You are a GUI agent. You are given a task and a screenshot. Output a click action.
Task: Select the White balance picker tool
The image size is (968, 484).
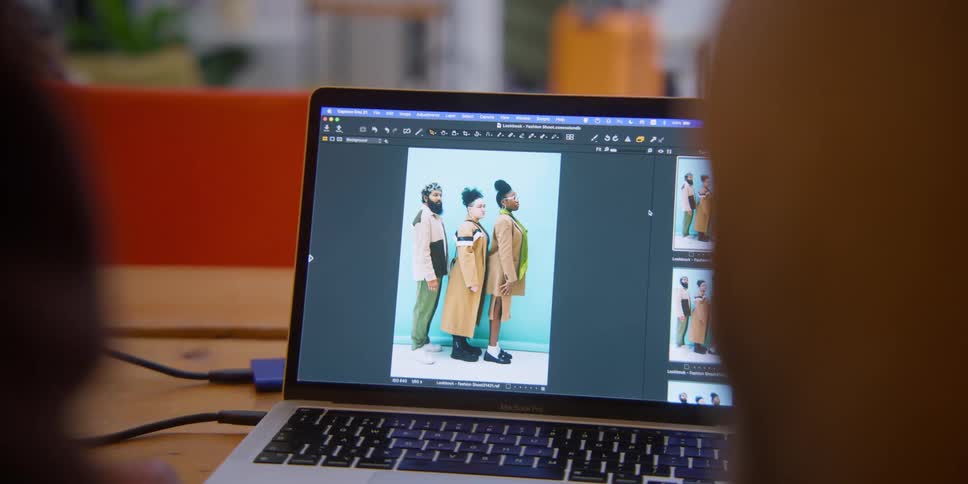543,136
